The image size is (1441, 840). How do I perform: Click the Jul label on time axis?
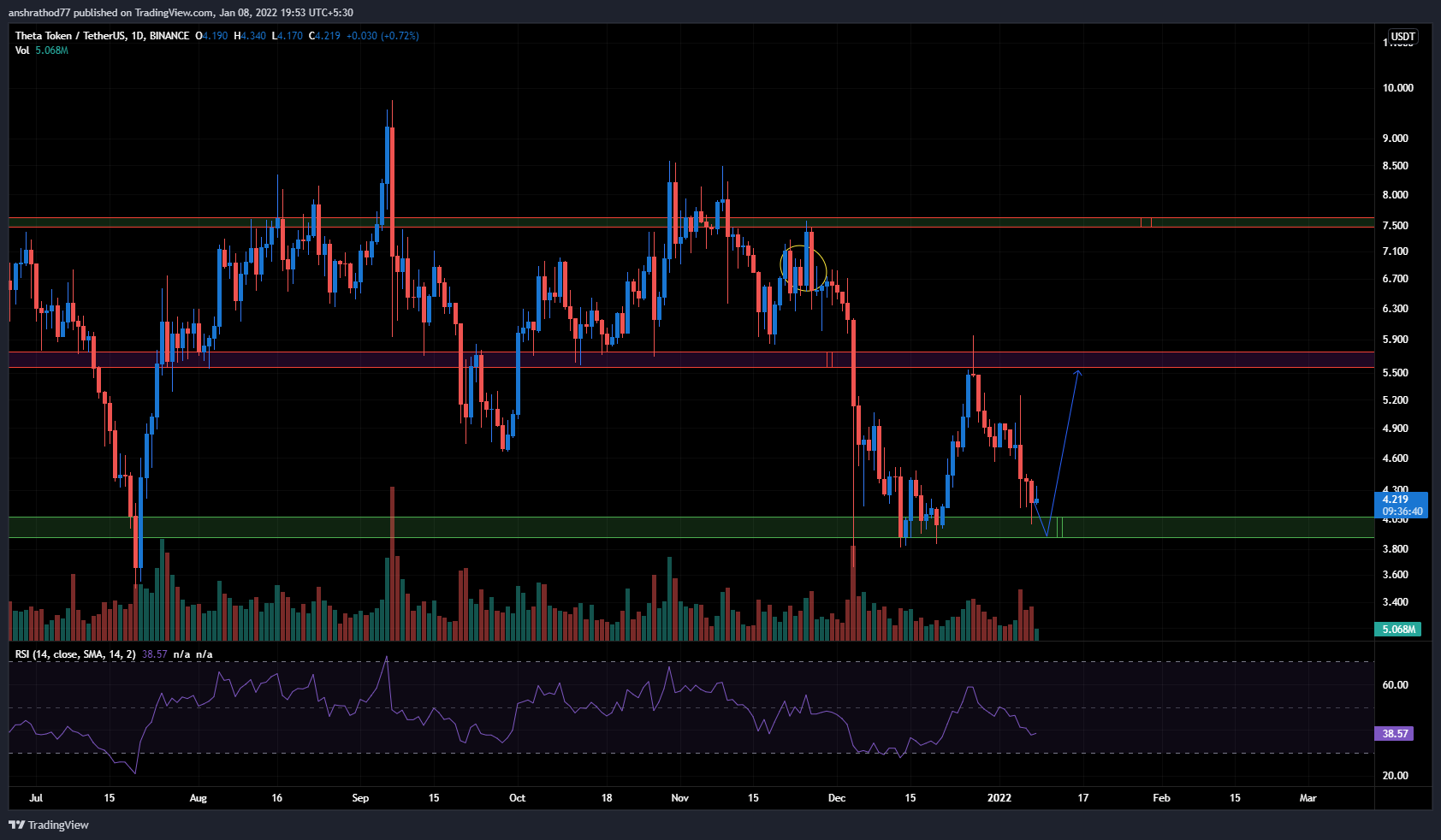point(36,798)
